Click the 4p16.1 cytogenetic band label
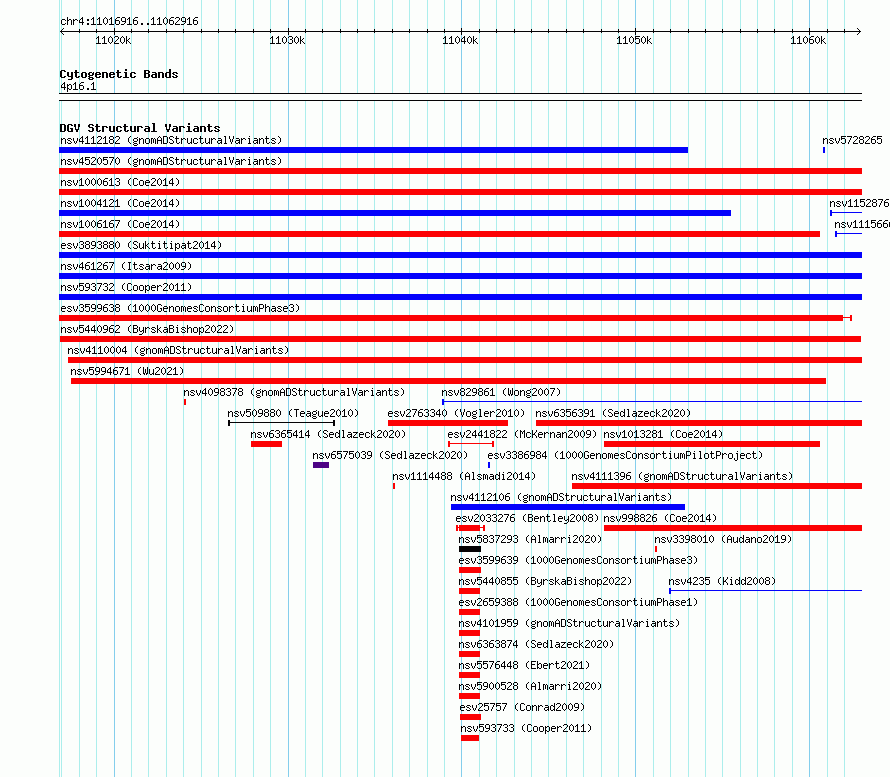 (78, 86)
